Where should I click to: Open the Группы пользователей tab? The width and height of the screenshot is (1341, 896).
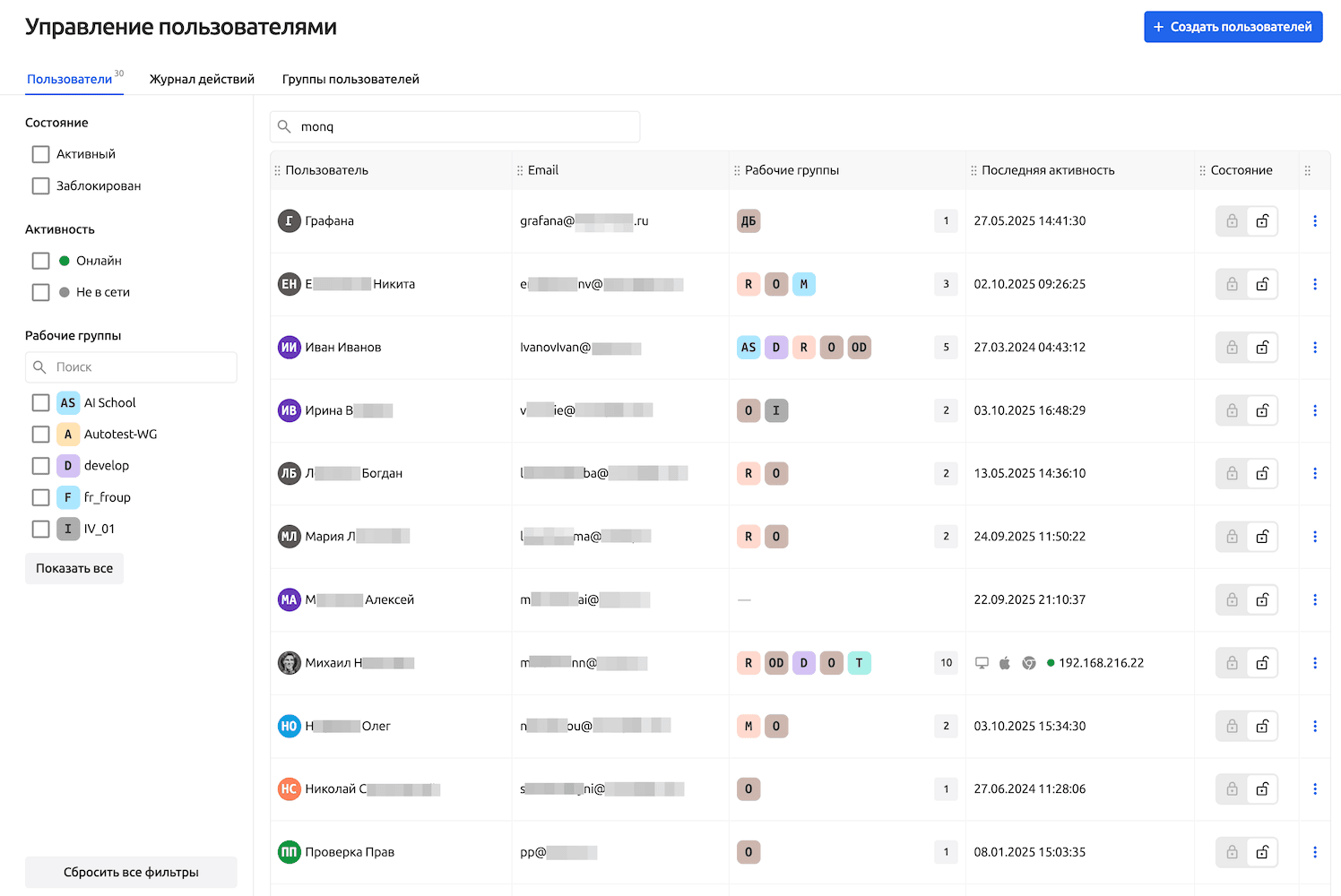coord(350,79)
